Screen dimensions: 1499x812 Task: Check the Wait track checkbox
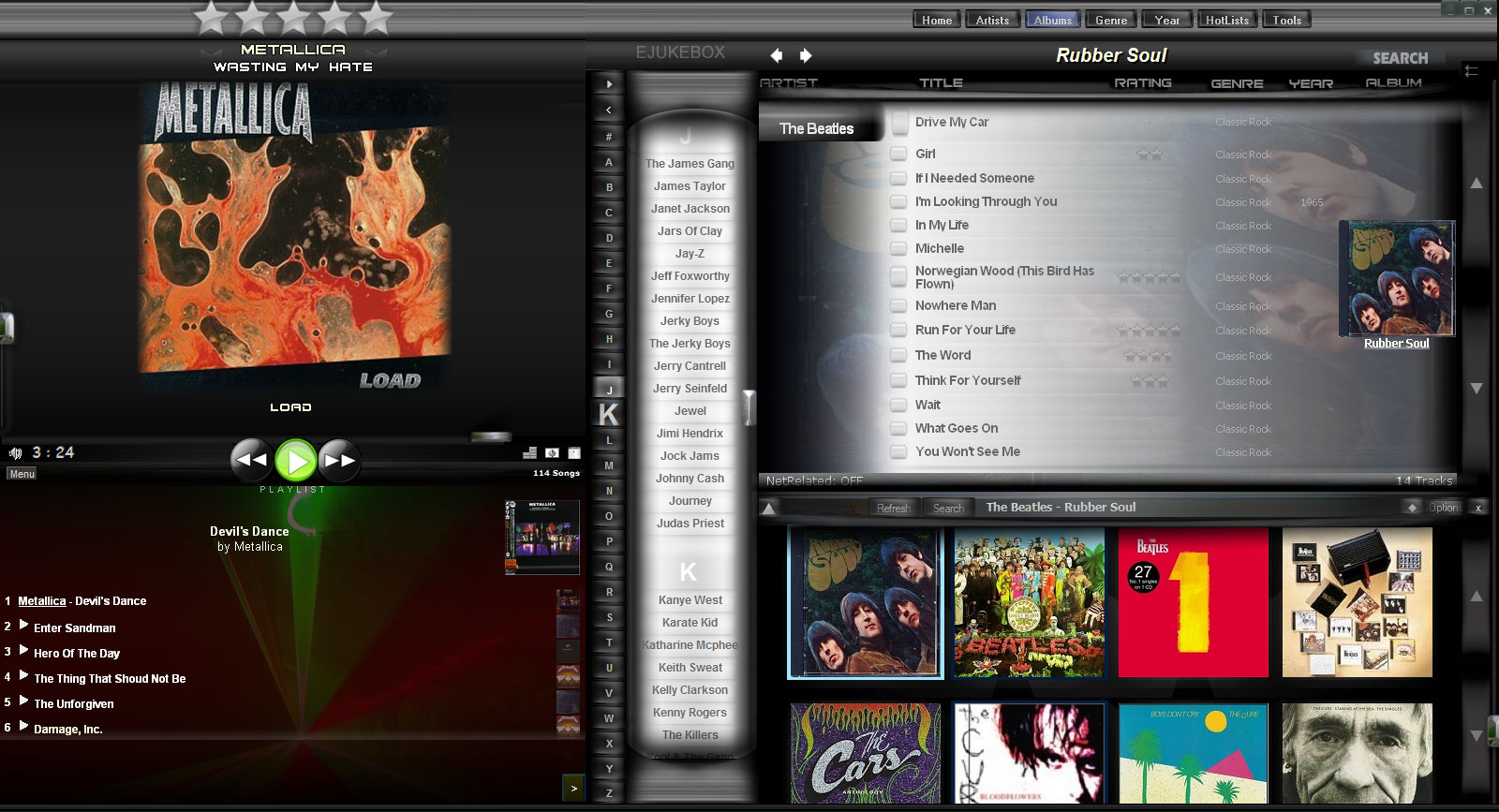(x=898, y=405)
